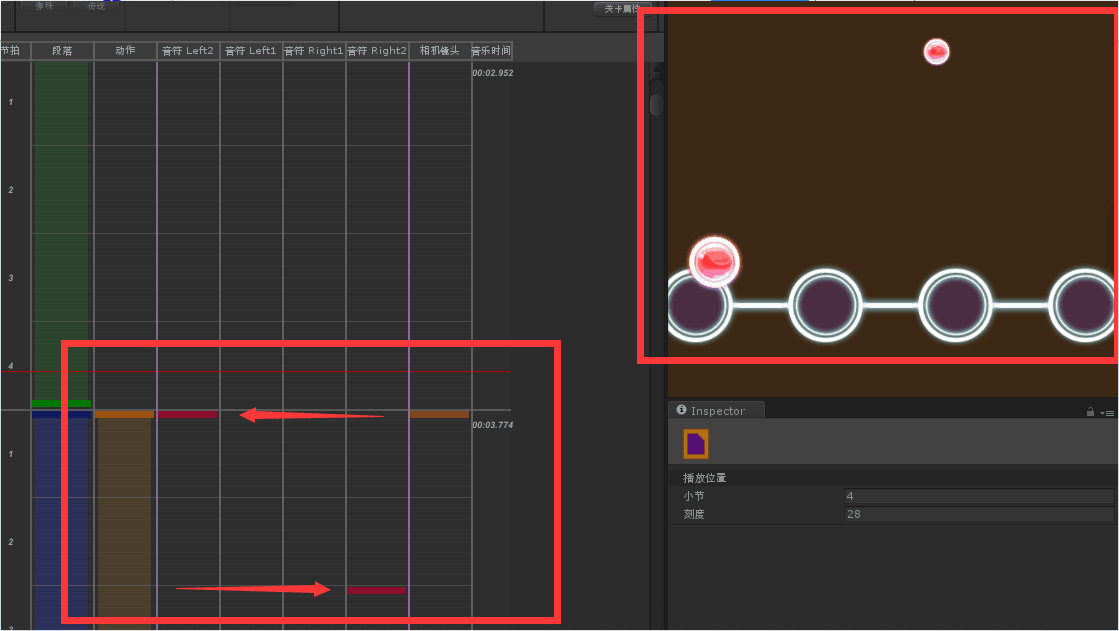
Task: Click into the 小节 value field
Action: point(978,495)
